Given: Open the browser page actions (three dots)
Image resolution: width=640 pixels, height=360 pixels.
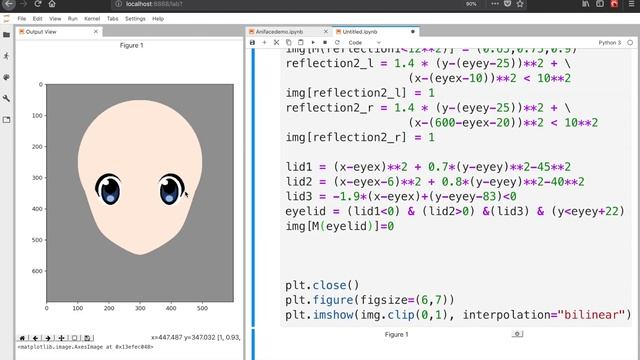Looking at the screenshot, I should [495, 4].
